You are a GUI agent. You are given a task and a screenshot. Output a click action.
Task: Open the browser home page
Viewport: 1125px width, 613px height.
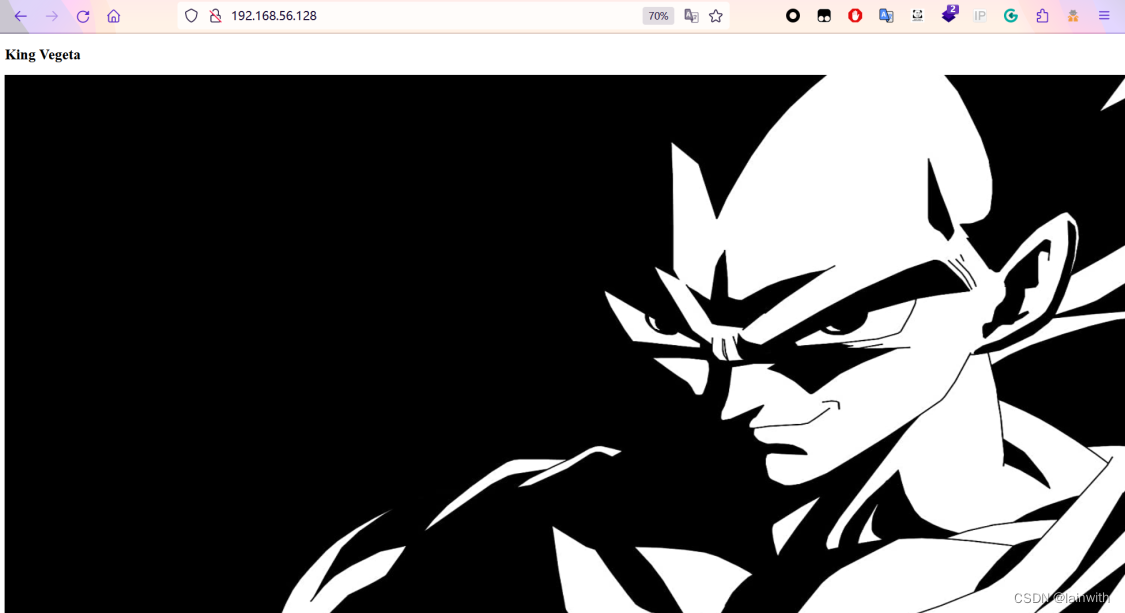pyautogui.click(x=113, y=16)
